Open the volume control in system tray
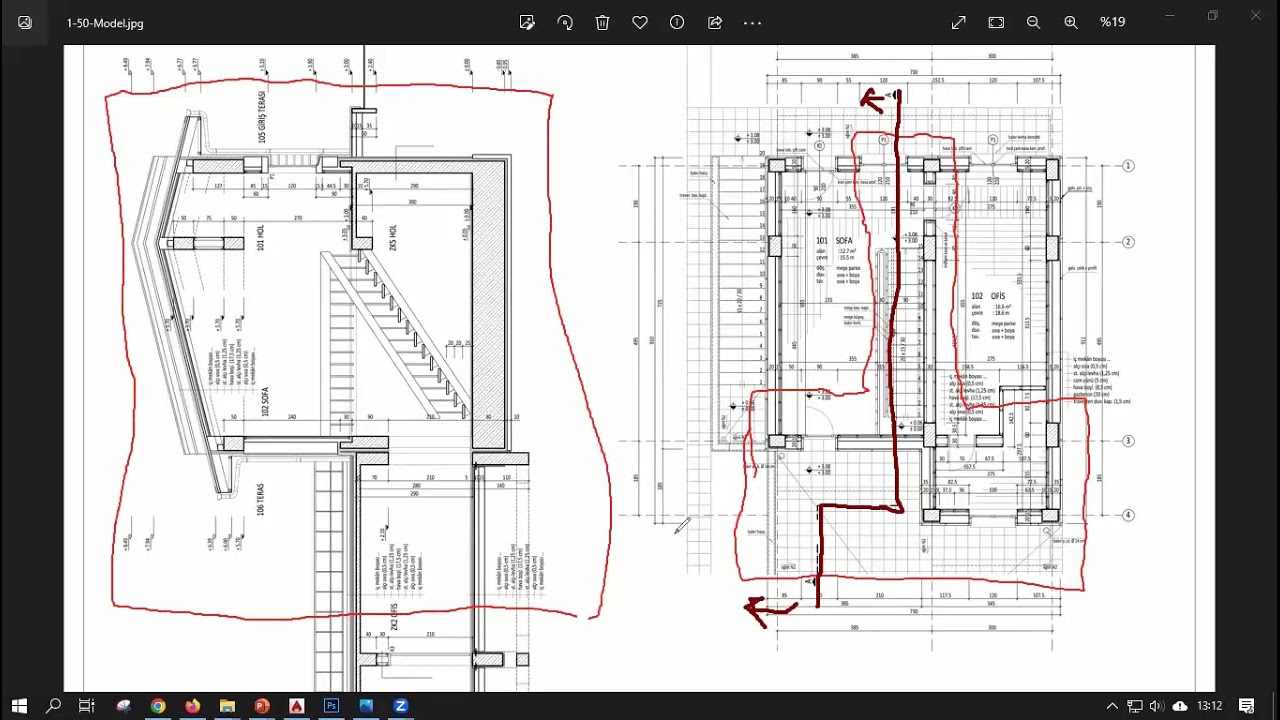The width and height of the screenshot is (1280, 720). coord(1157,706)
